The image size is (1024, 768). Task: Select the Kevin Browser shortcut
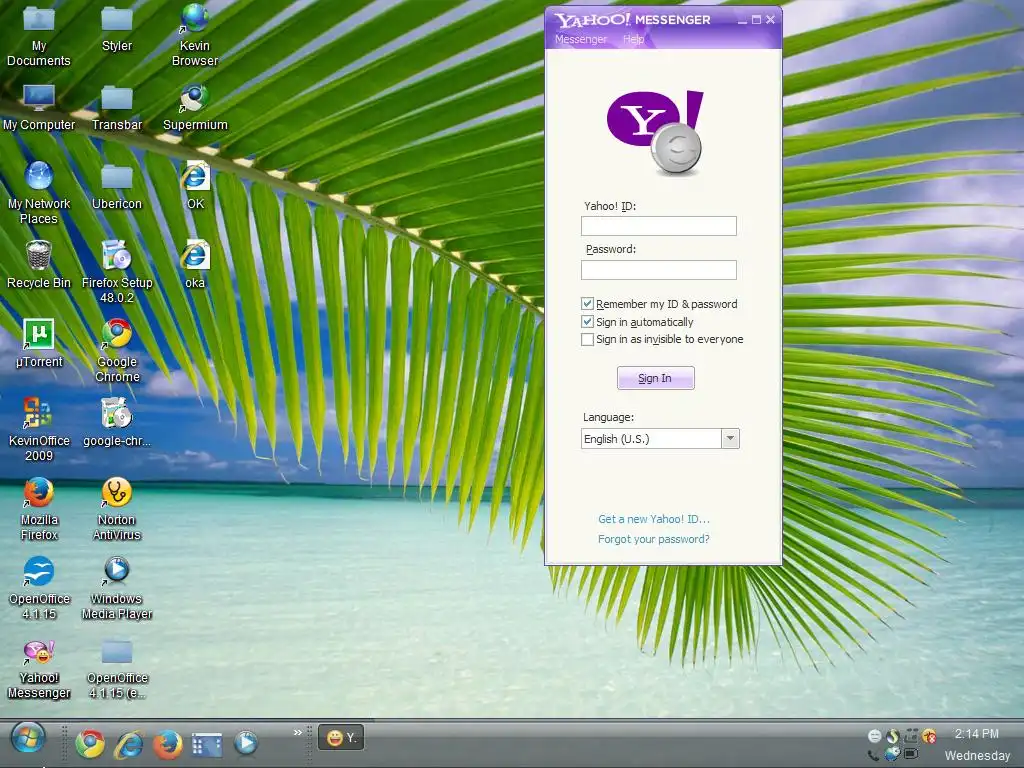[195, 35]
